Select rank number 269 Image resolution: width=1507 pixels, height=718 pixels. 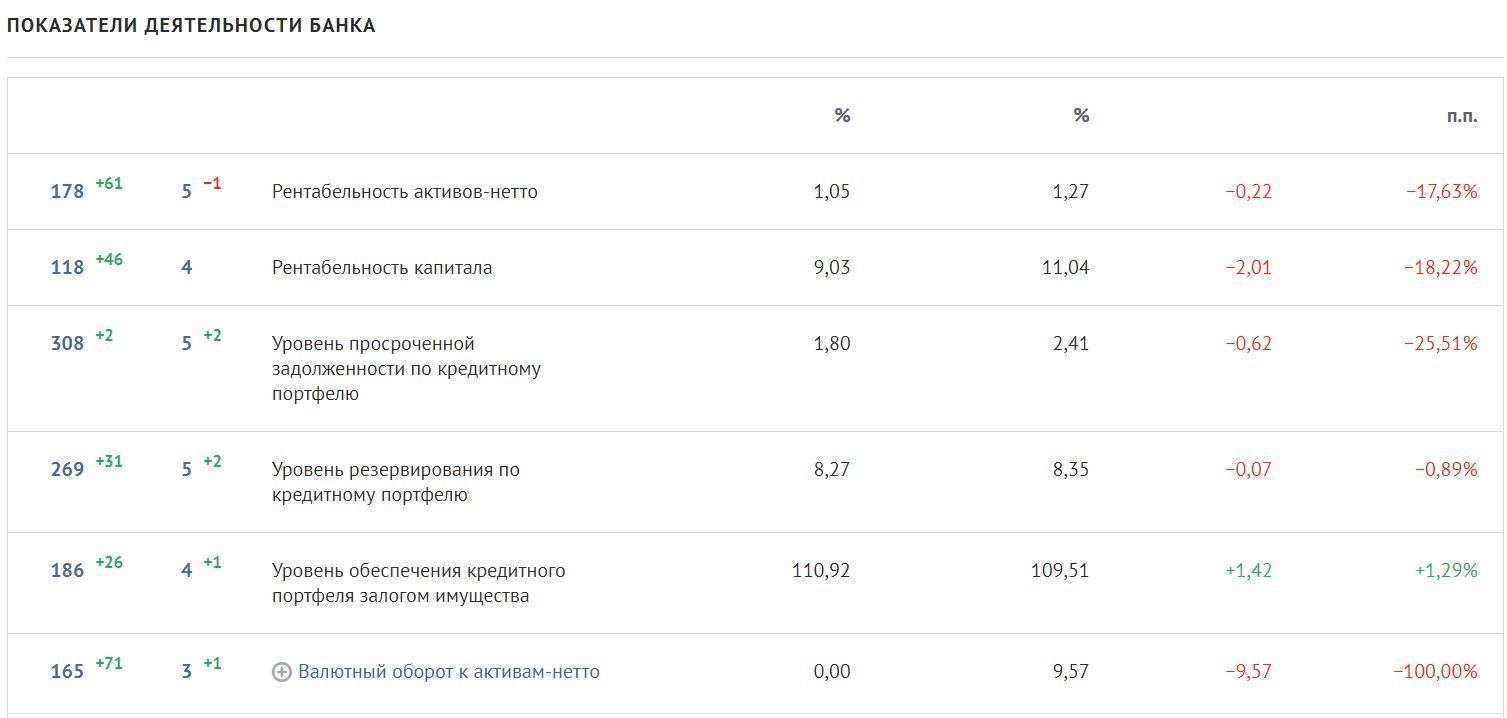(67, 469)
